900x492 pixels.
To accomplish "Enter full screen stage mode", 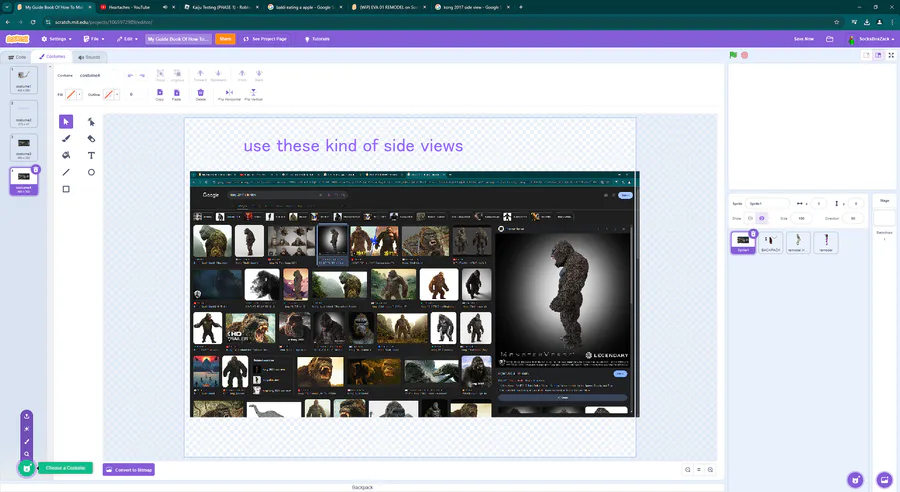I will click(x=891, y=55).
